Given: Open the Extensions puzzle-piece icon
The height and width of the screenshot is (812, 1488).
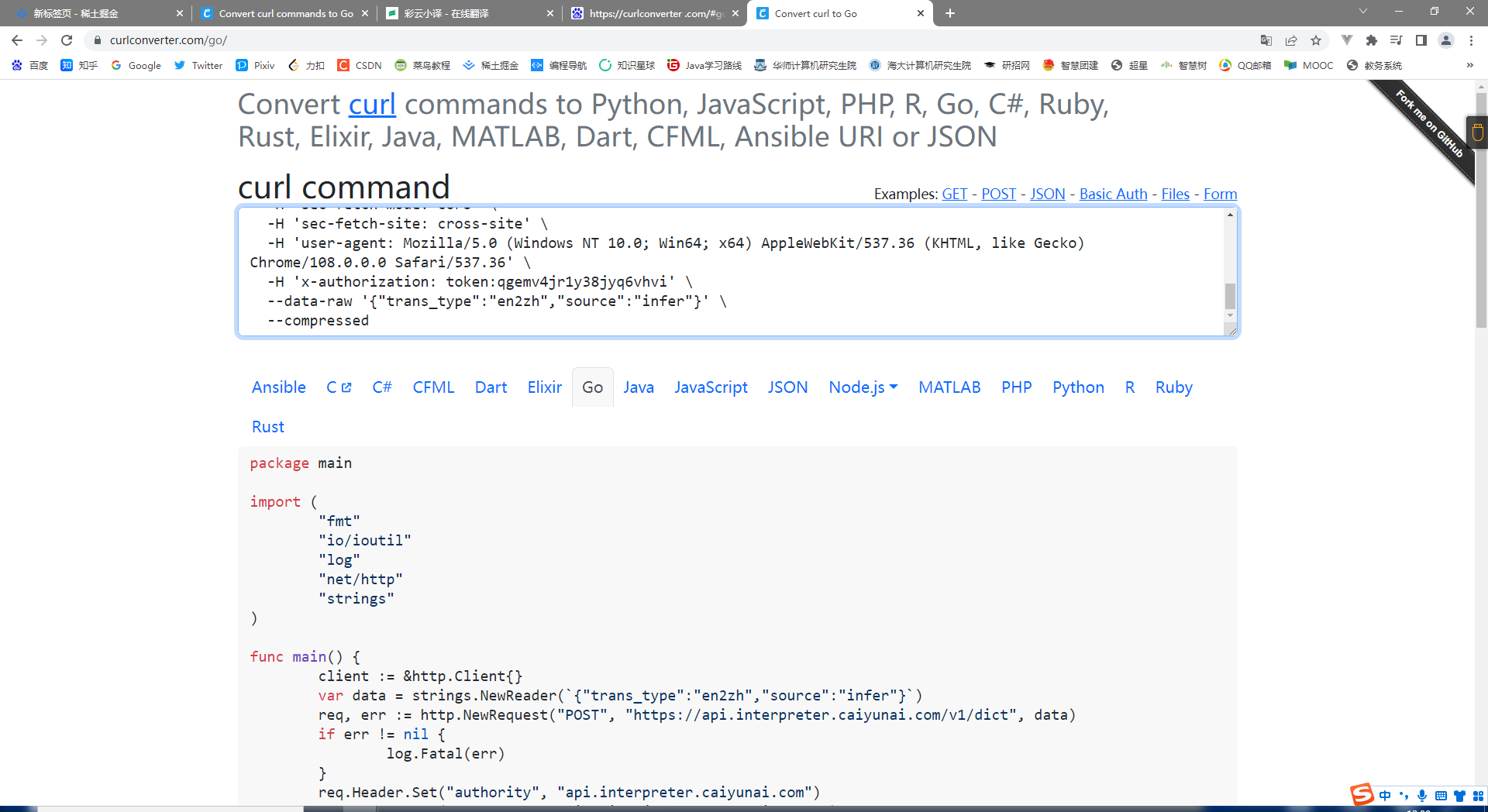Looking at the screenshot, I should click(x=1371, y=40).
